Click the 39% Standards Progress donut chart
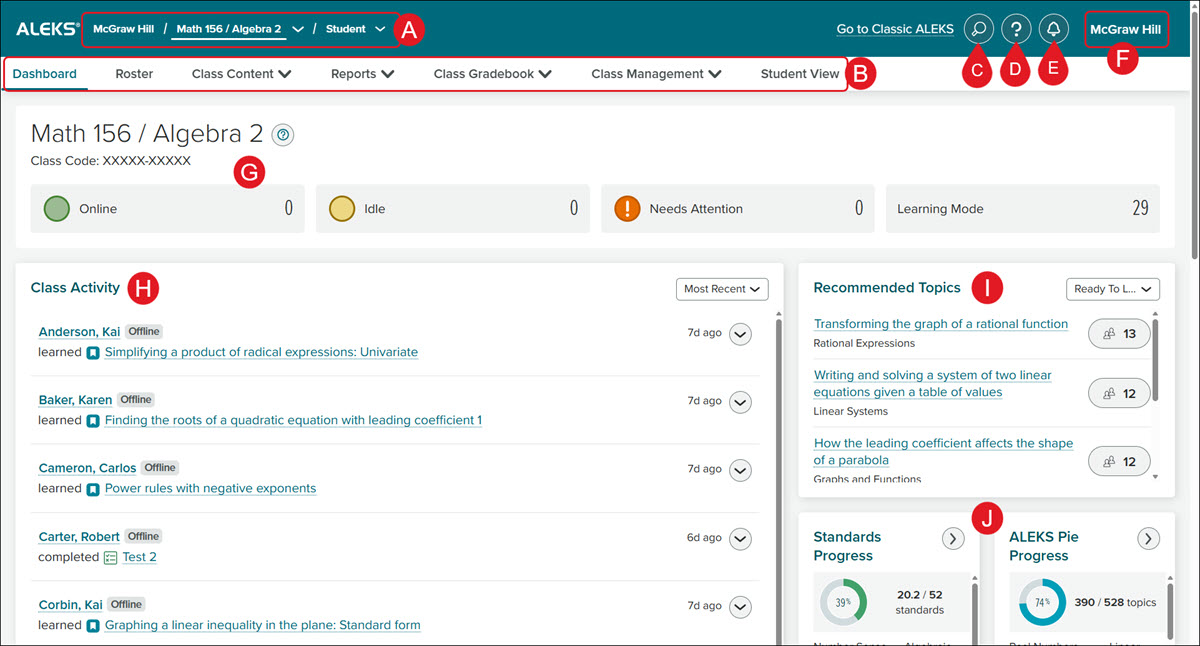 tap(842, 603)
